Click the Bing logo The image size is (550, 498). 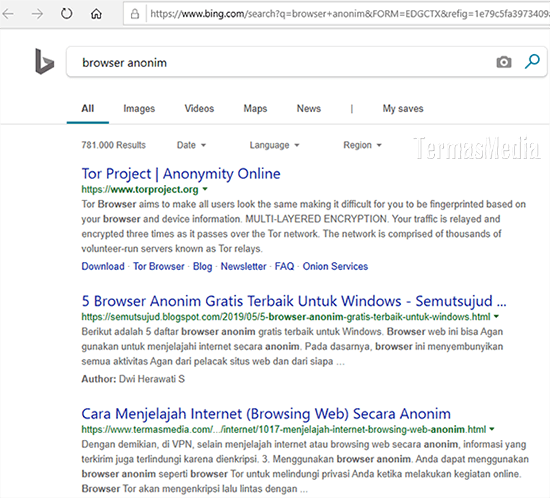(x=44, y=62)
